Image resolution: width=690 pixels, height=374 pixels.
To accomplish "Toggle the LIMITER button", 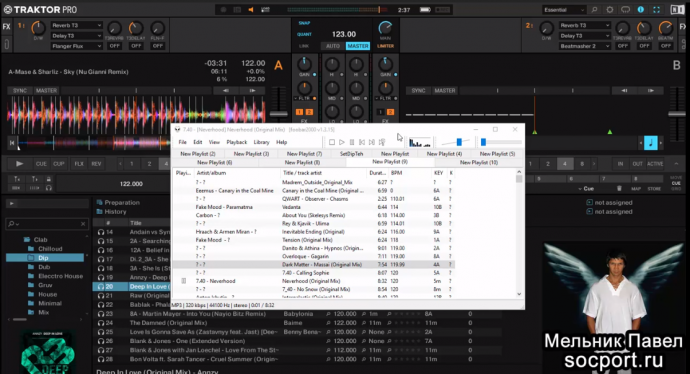I will 385,46.
